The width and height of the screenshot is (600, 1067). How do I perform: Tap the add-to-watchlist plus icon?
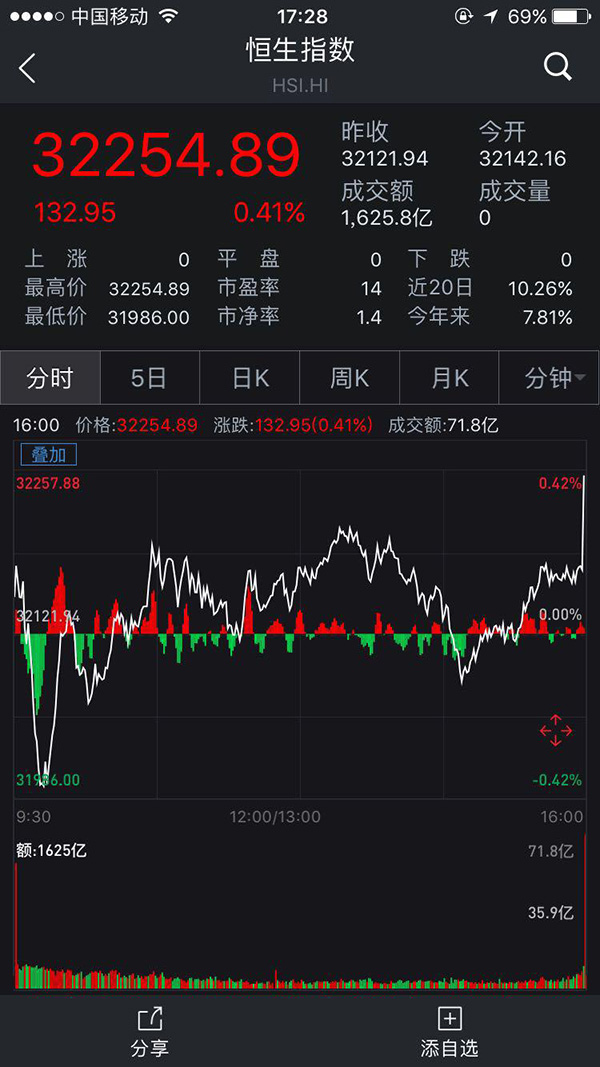[449, 1019]
